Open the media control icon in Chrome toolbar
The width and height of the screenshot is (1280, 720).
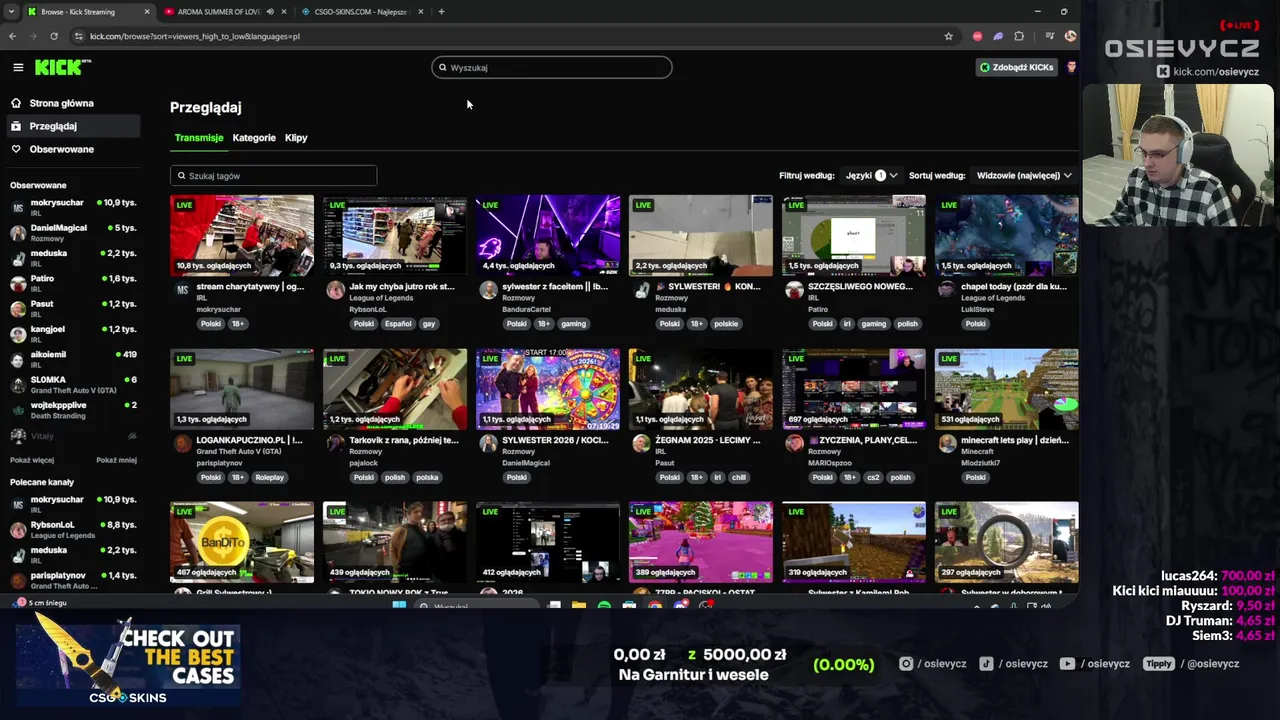[1049, 36]
